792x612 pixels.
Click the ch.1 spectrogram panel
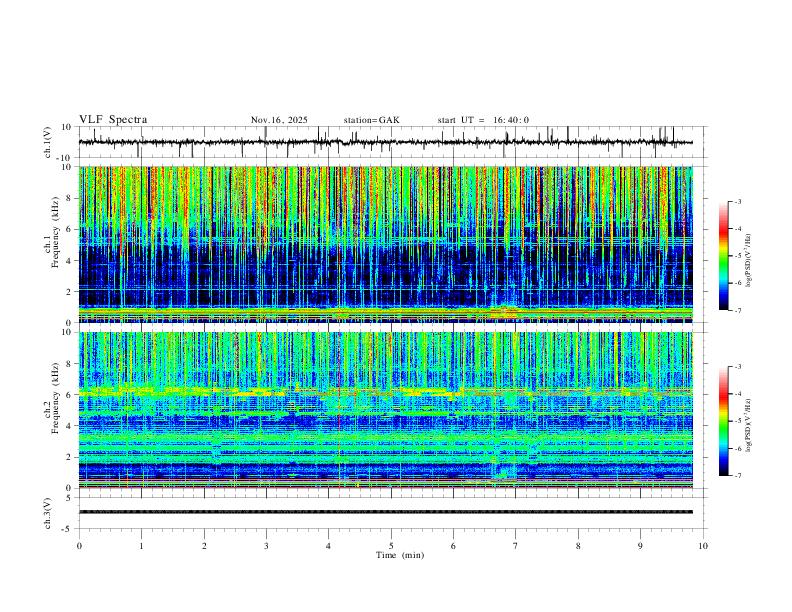[x=386, y=244]
